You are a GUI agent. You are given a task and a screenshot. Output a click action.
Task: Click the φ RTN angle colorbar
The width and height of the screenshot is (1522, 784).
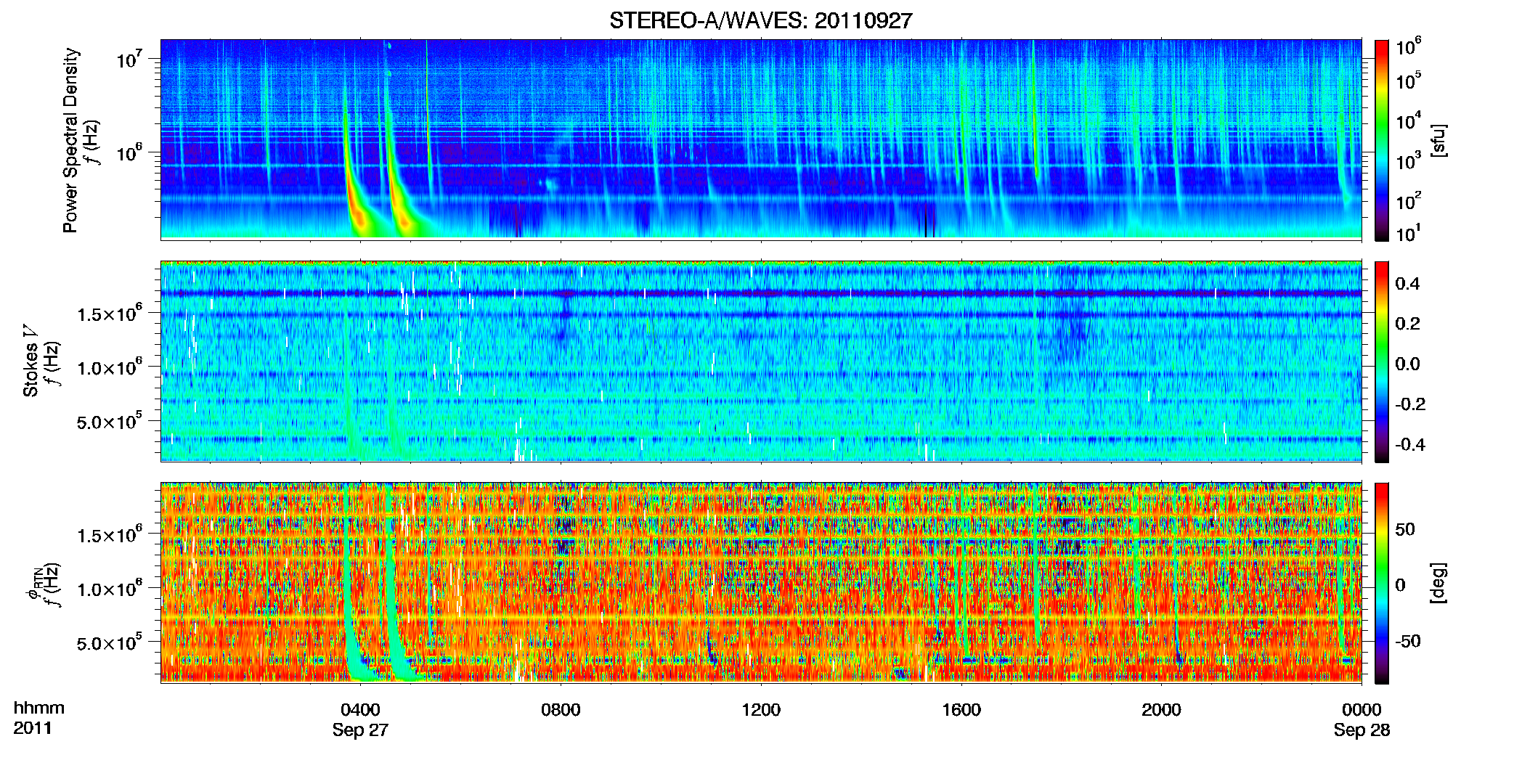point(1382,583)
